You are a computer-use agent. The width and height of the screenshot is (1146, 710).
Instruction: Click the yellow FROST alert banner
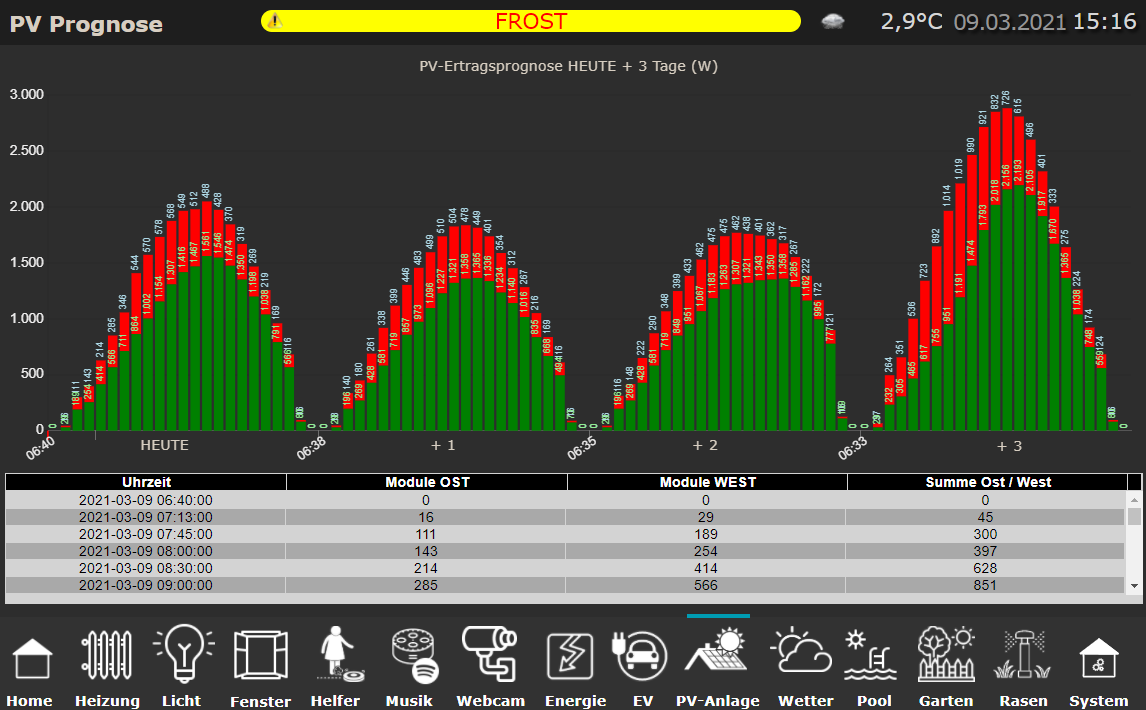click(531, 21)
